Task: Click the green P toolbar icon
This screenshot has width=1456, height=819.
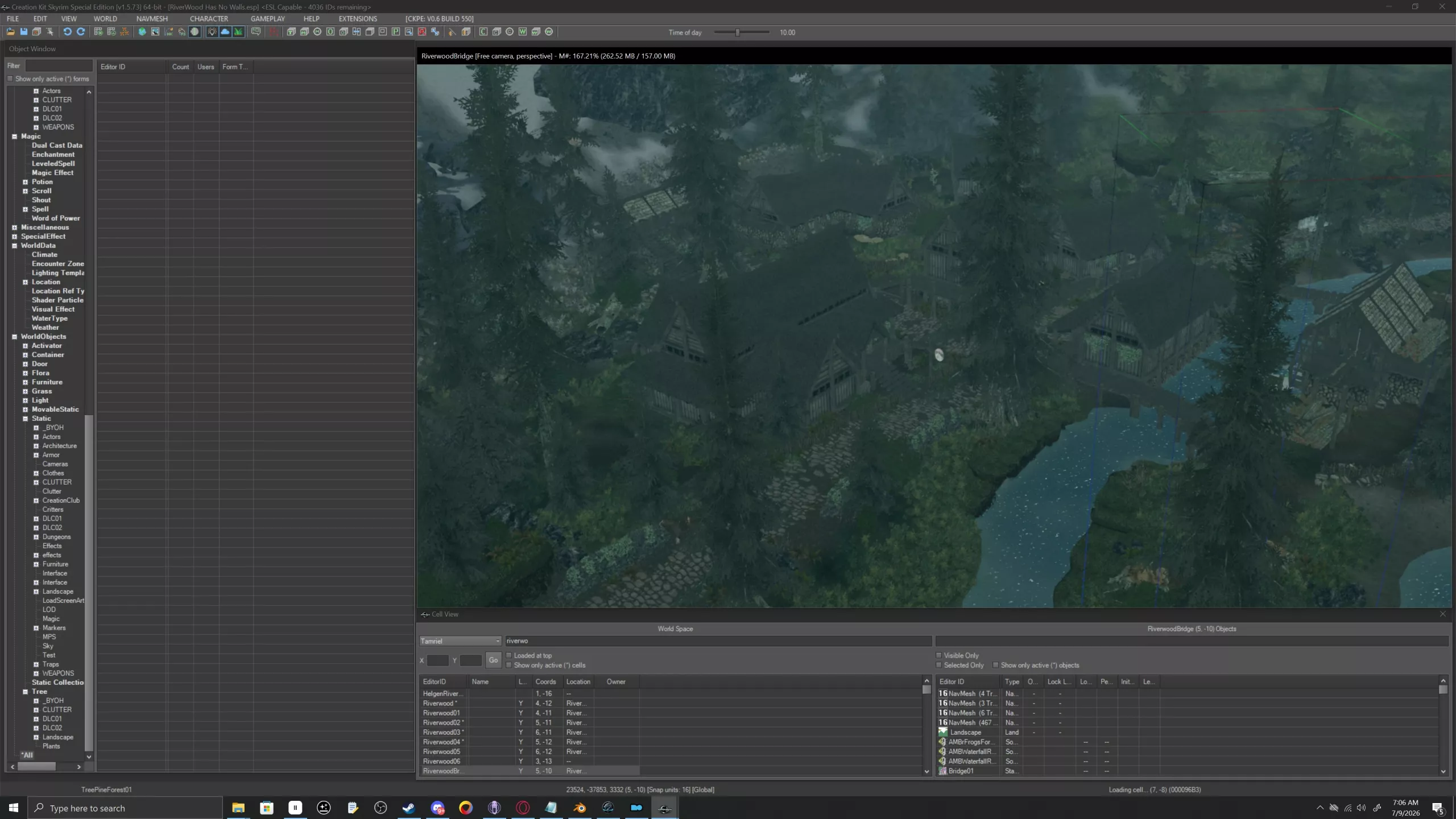Action: pos(396,32)
